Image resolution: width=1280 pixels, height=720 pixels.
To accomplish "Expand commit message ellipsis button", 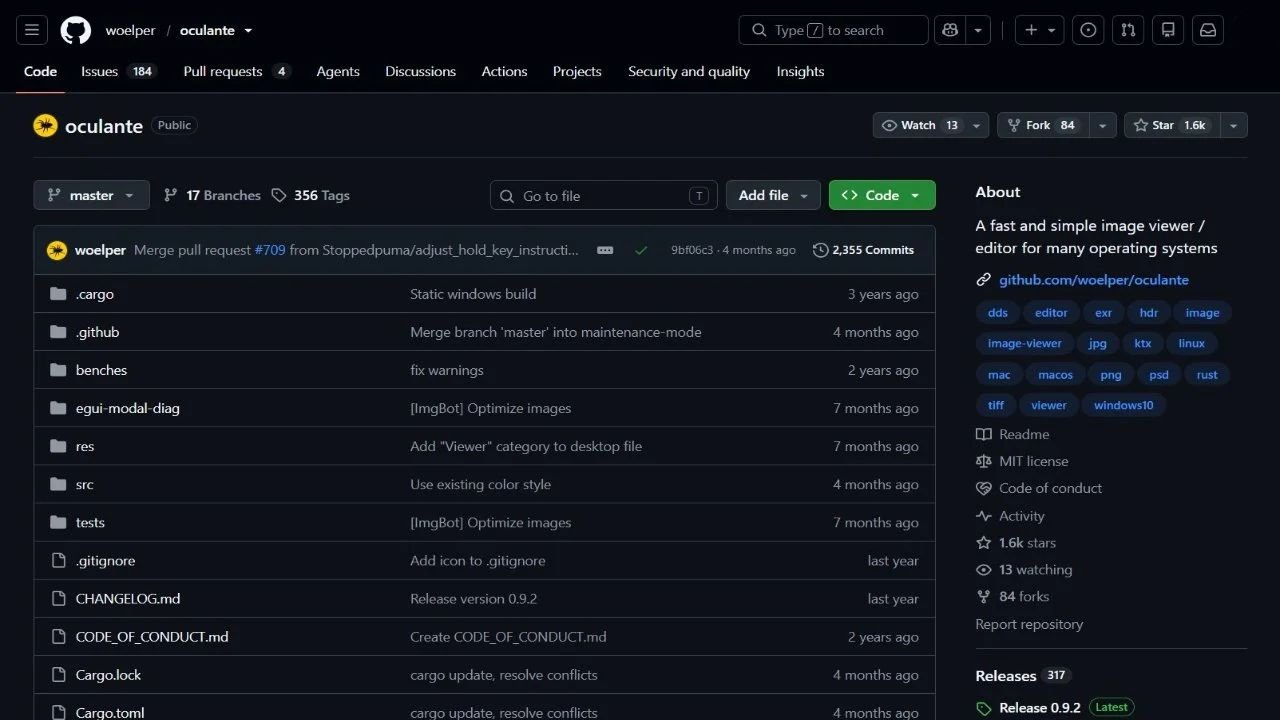I will click(x=605, y=250).
